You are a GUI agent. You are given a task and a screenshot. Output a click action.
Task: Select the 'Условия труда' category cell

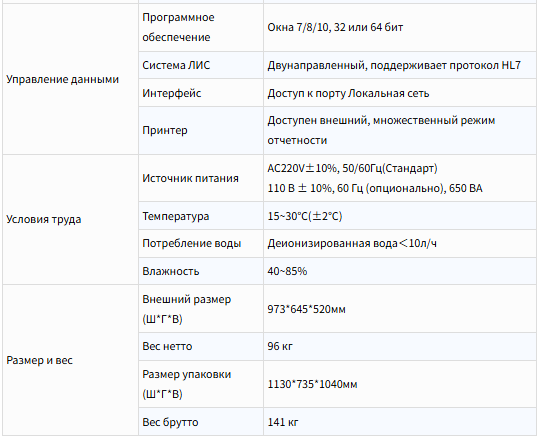point(70,219)
